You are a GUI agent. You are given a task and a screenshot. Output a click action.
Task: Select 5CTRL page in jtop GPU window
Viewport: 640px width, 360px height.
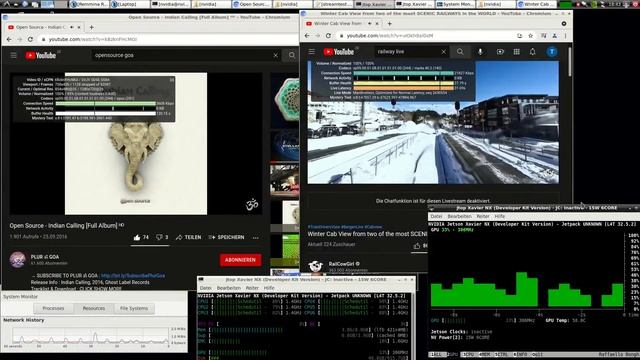(x=502, y=354)
